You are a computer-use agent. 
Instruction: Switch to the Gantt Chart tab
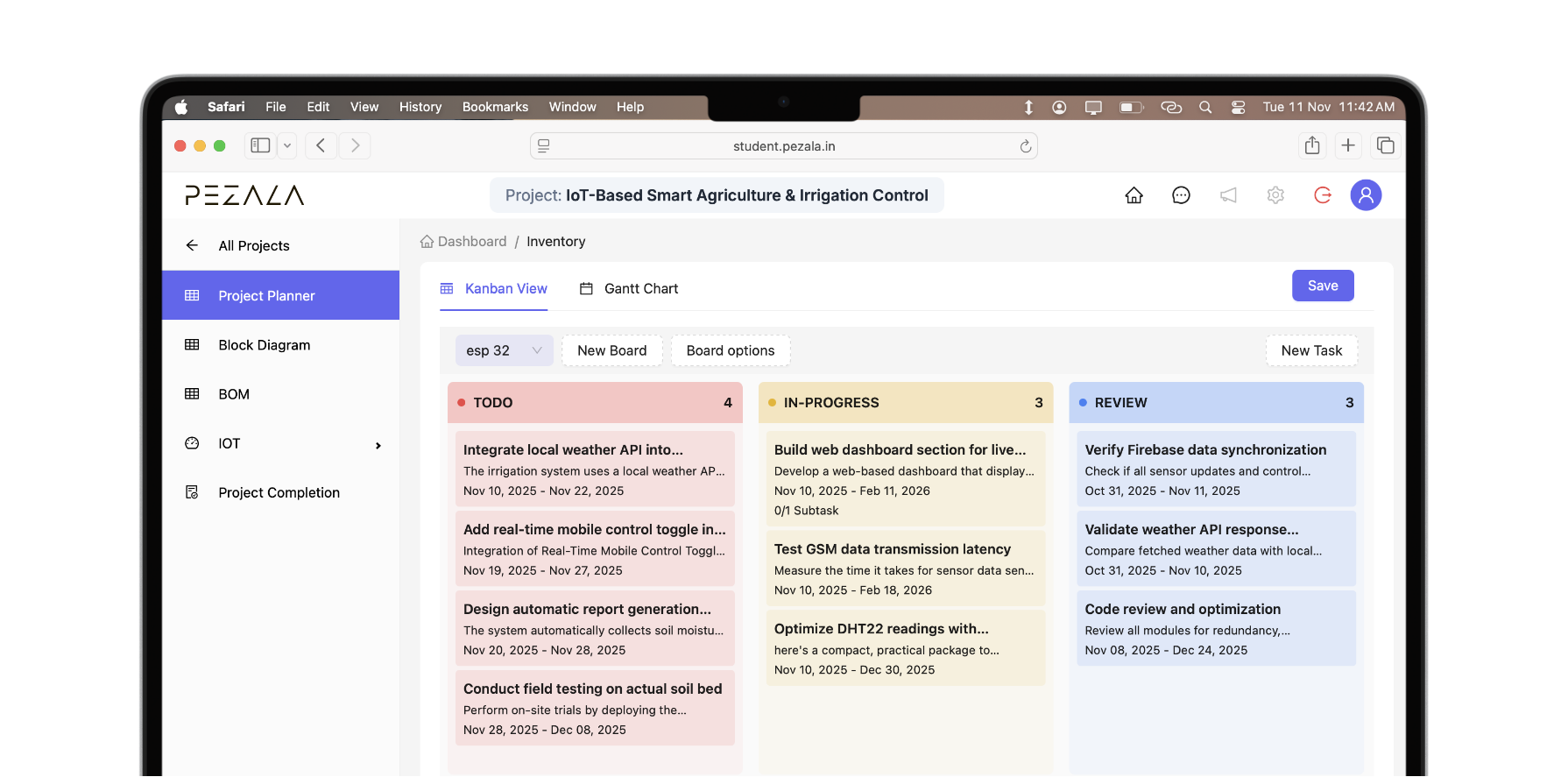(x=629, y=289)
